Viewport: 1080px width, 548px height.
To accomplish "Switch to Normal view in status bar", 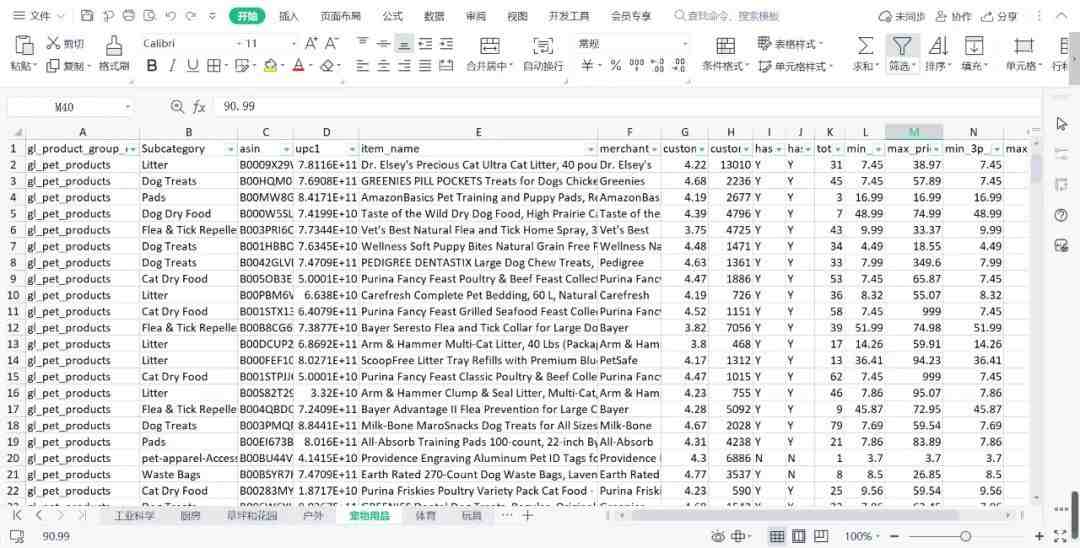I will pyautogui.click(x=777, y=536).
